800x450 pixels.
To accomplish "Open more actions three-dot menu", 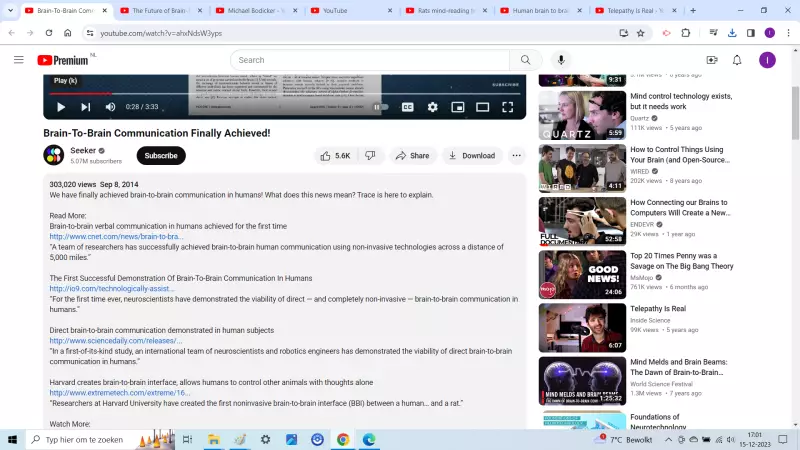I will [x=516, y=156].
